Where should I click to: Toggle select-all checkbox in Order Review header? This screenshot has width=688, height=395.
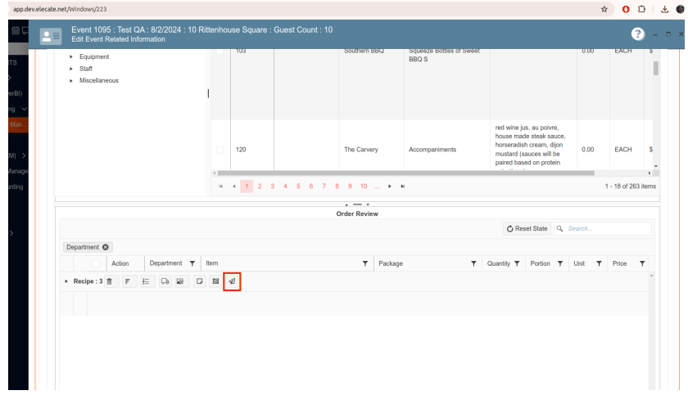(x=96, y=263)
